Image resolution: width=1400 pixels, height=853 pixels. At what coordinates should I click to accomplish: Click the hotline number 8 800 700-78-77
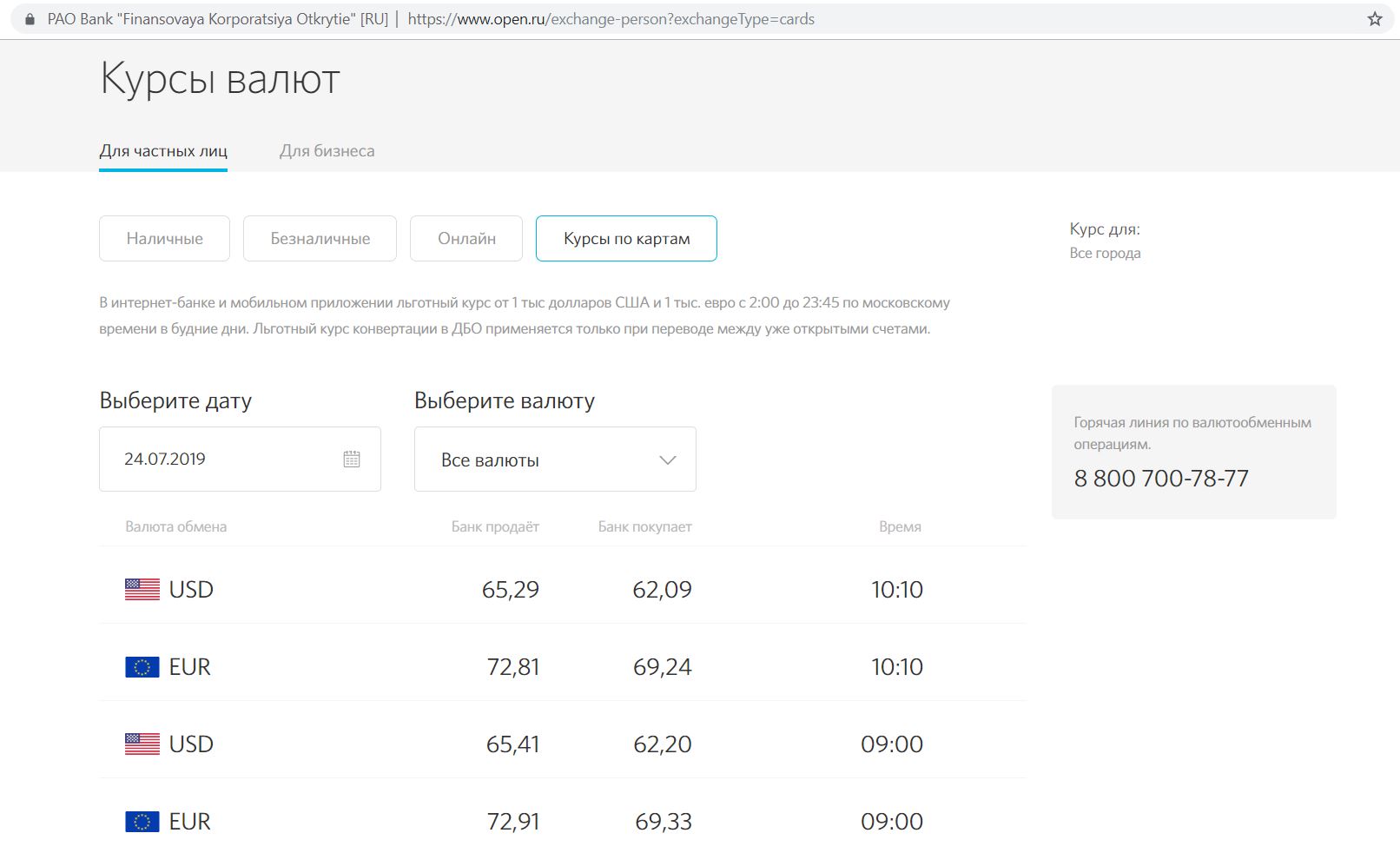click(x=1161, y=479)
